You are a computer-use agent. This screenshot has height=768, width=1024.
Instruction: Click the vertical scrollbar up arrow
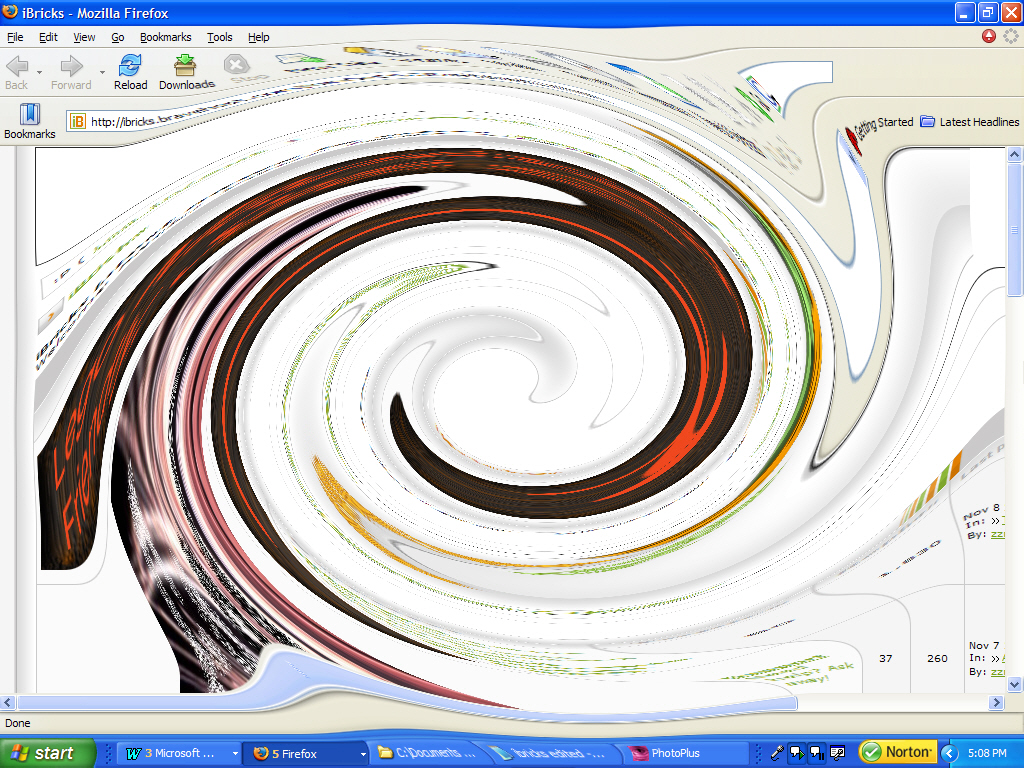[x=1014, y=154]
